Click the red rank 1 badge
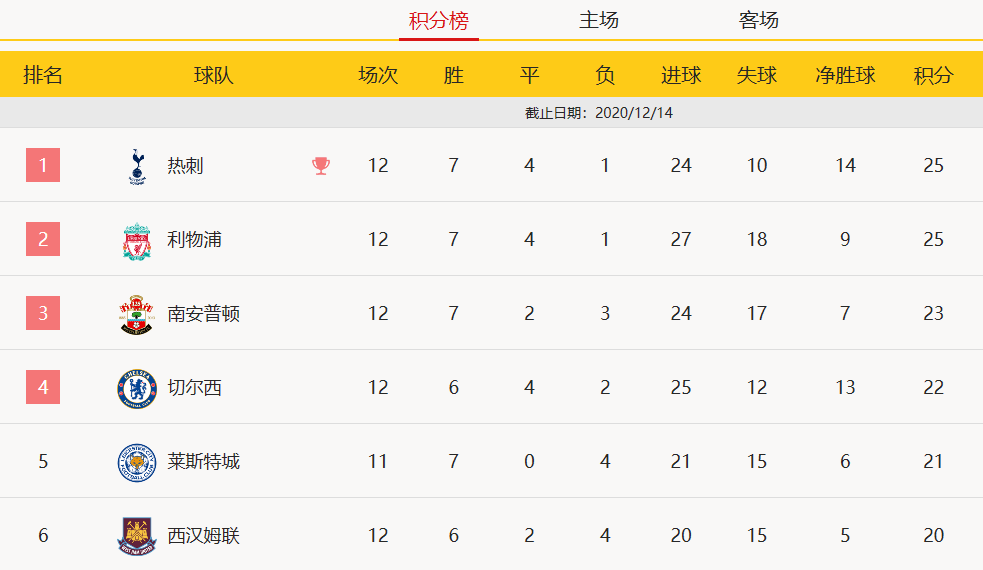Viewport: 983px width, 570px height. pos(43,165)
